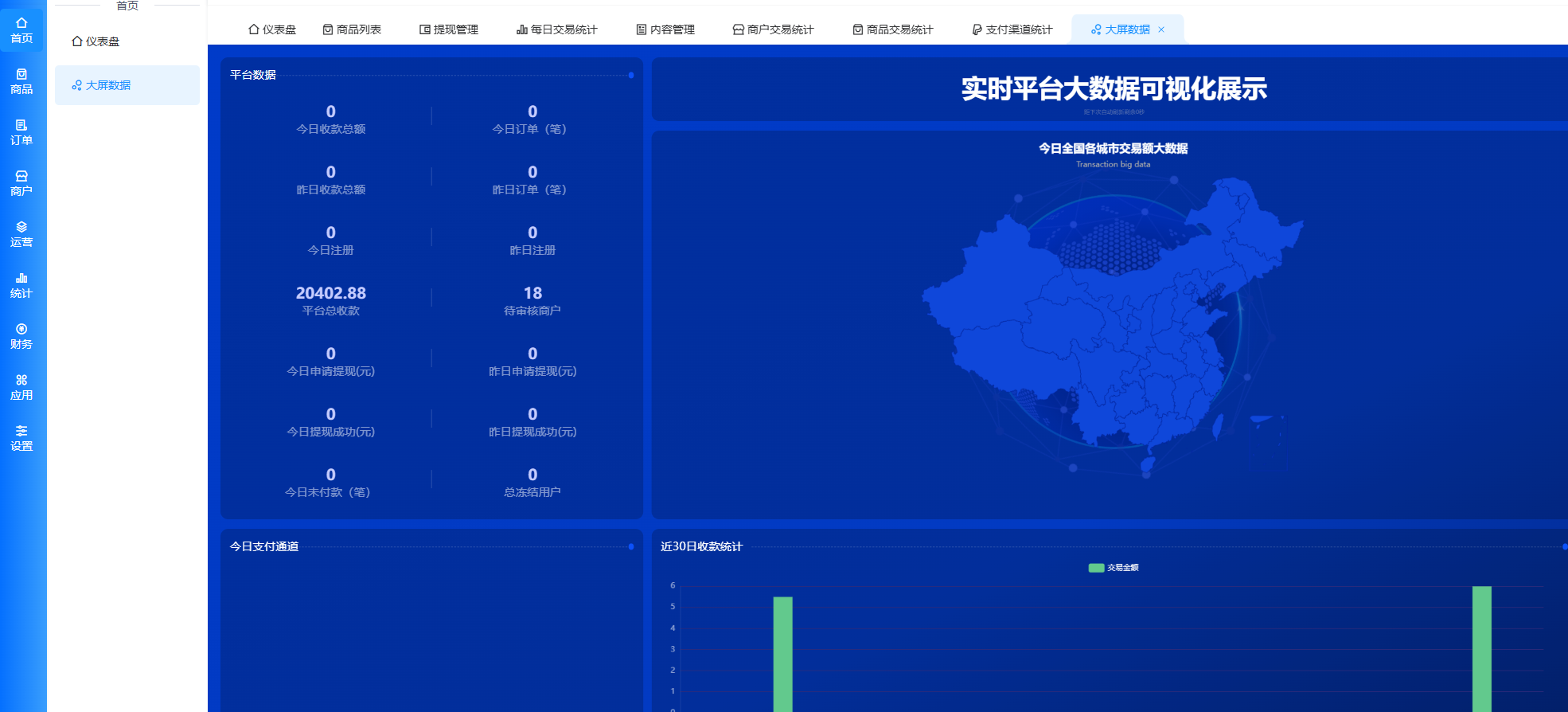The height and width of the screenshot is (712, 1568).
Task: Open the 支付渠道统计 tab
Action: tap(1012, 29)
